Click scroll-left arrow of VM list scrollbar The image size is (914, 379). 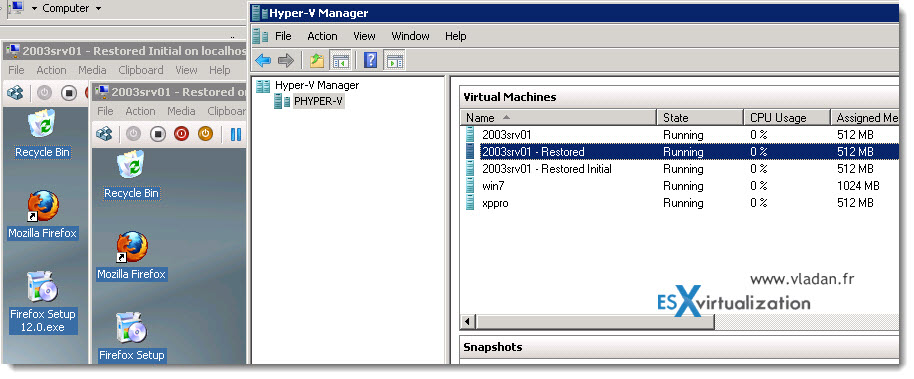click(467, 322)
